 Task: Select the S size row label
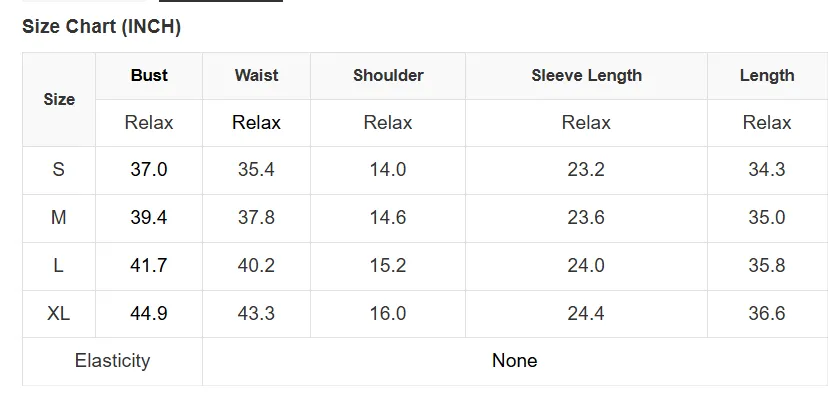click(x=58, y=170)
